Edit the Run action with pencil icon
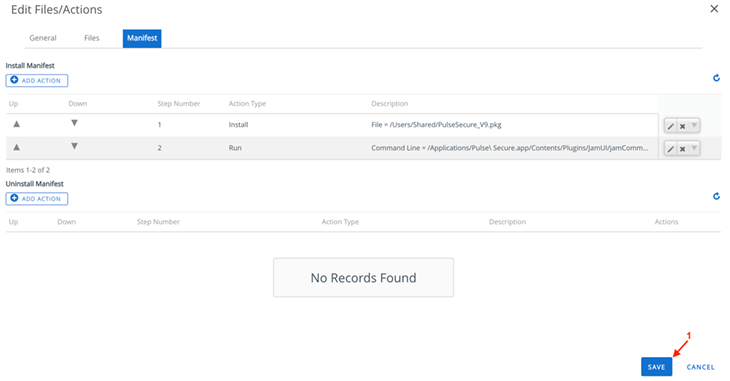This screenshot has width=730, height=381. pos(670,149)
